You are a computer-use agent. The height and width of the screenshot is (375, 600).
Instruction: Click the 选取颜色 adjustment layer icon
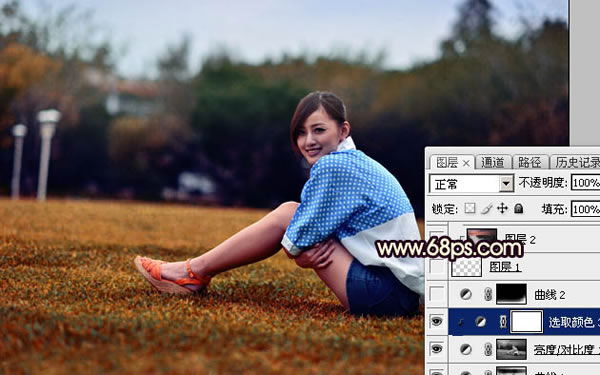(481, 322)
